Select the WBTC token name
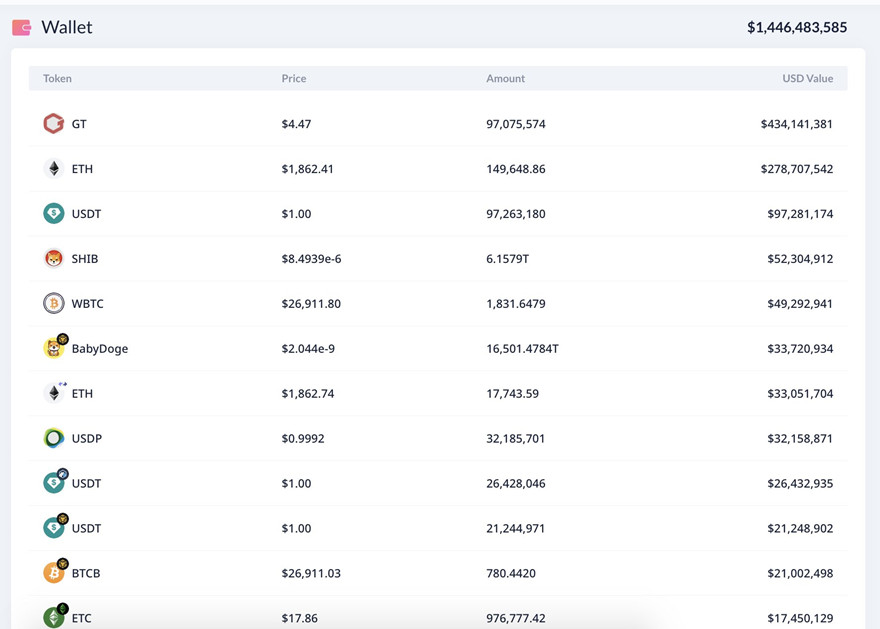The height and width of the screenshot is (629, 880). coord(88,304)
